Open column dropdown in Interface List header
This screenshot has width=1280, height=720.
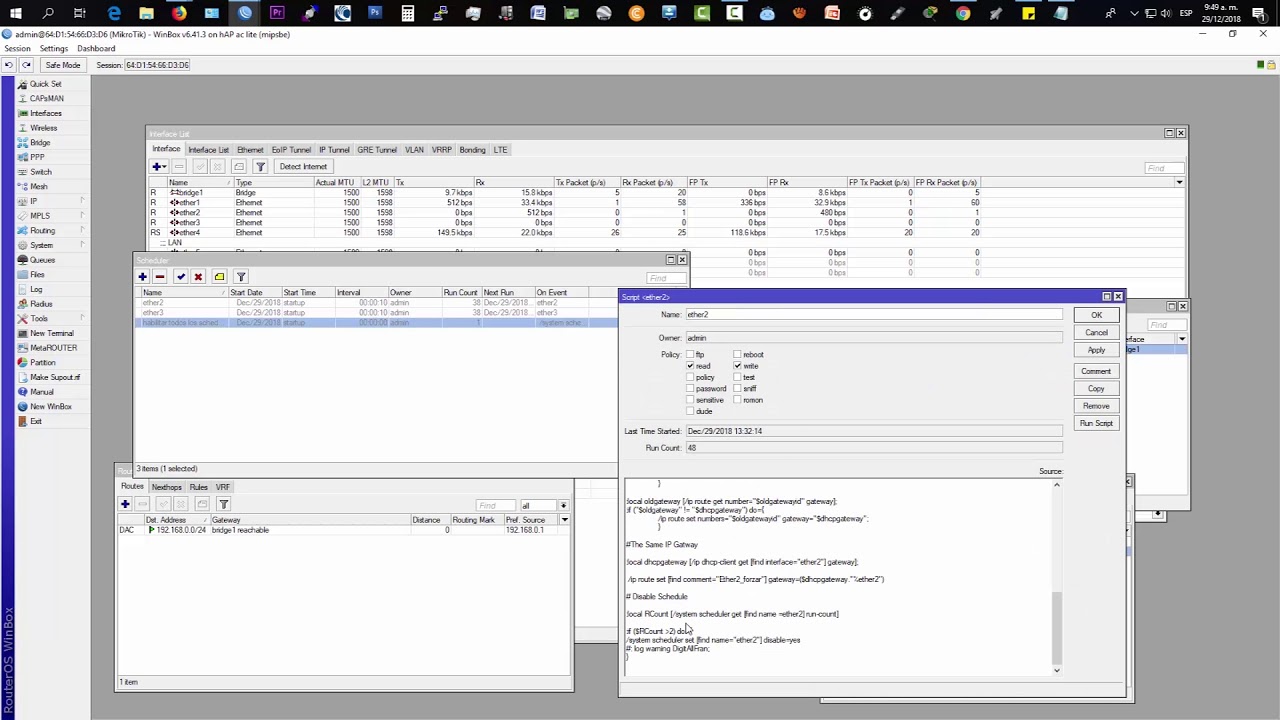(1179, 182)
